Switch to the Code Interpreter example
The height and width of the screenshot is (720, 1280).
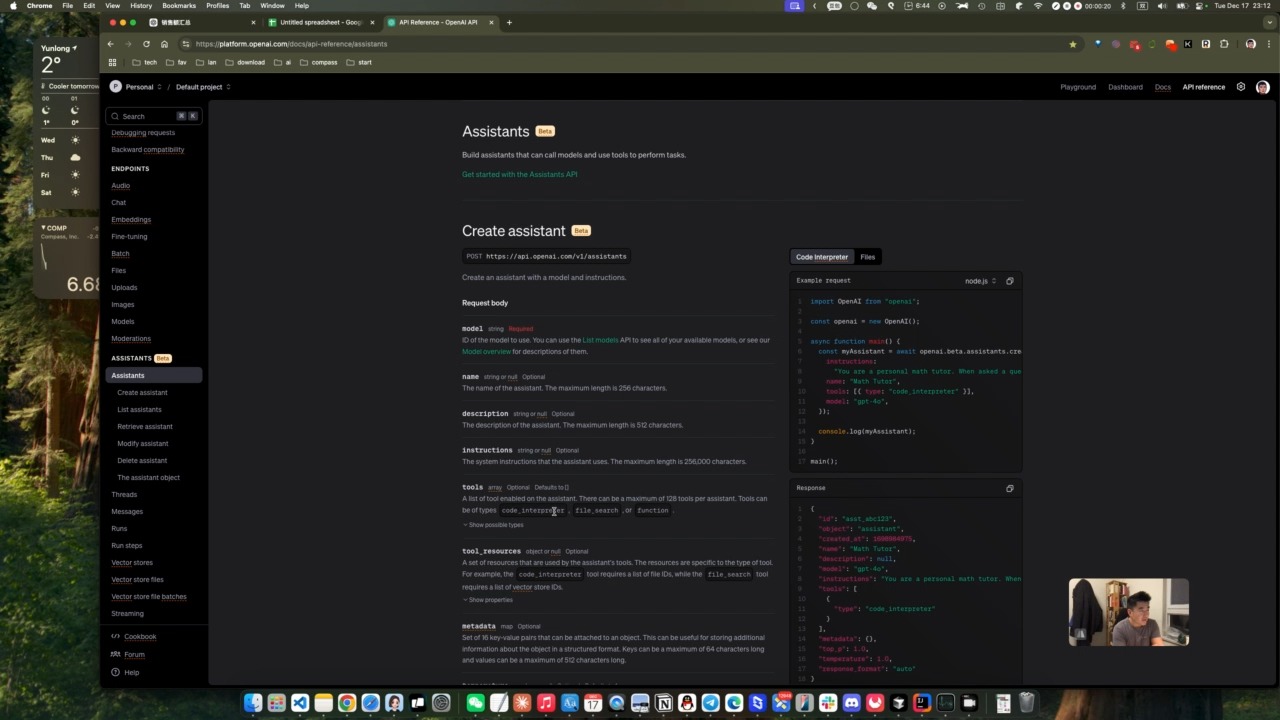point(822,257)
